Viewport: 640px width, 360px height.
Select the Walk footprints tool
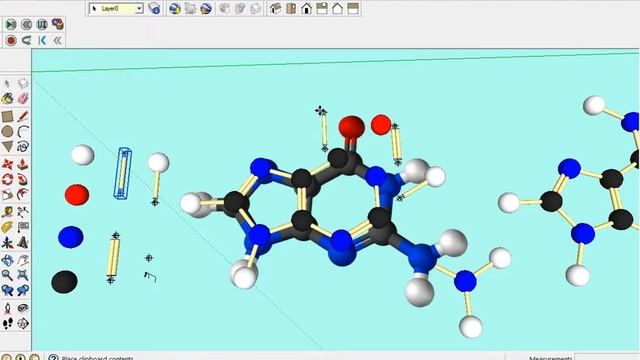click(7, 324)
